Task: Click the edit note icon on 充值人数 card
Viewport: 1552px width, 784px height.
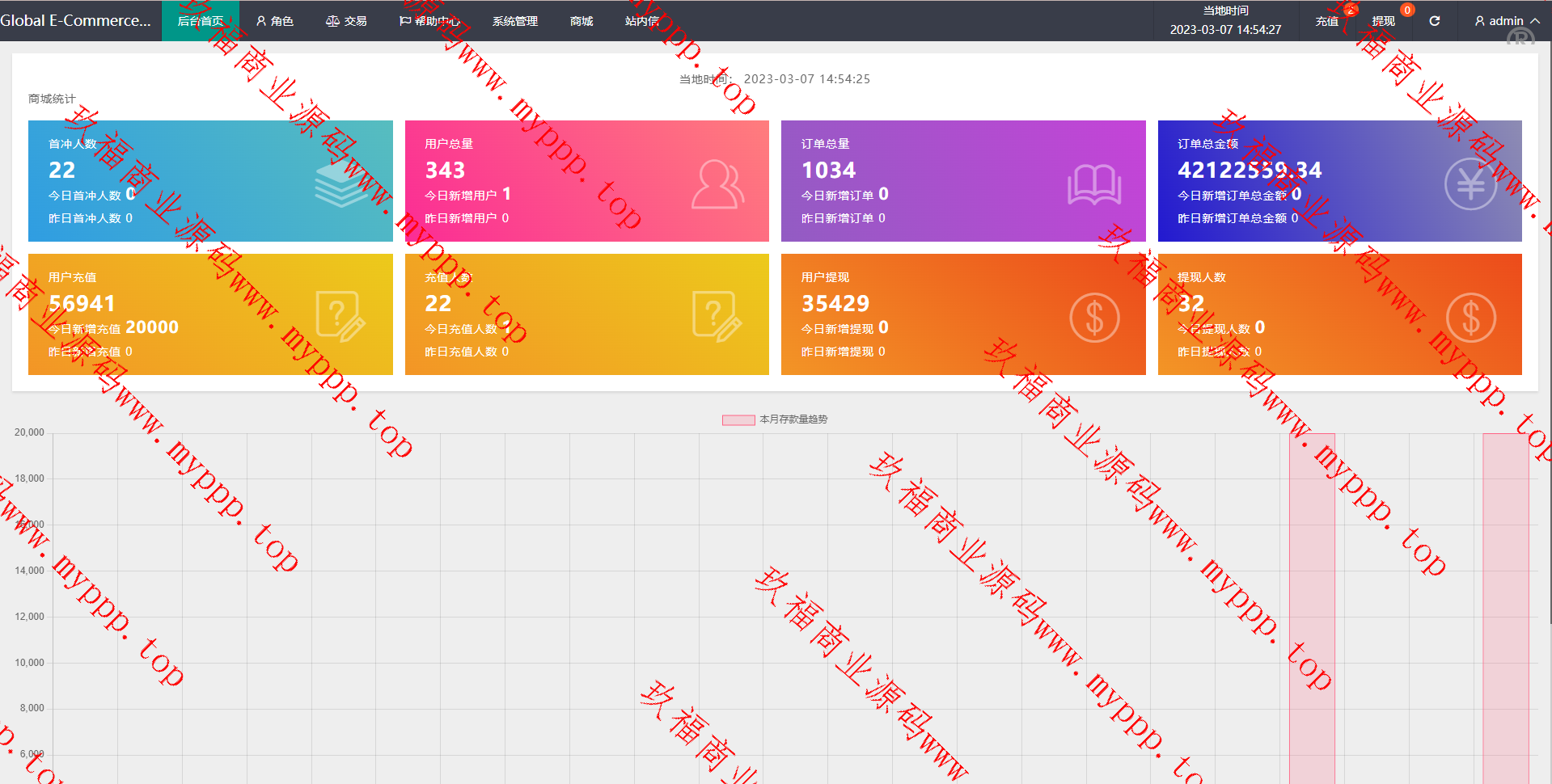Action: (717, 317)
